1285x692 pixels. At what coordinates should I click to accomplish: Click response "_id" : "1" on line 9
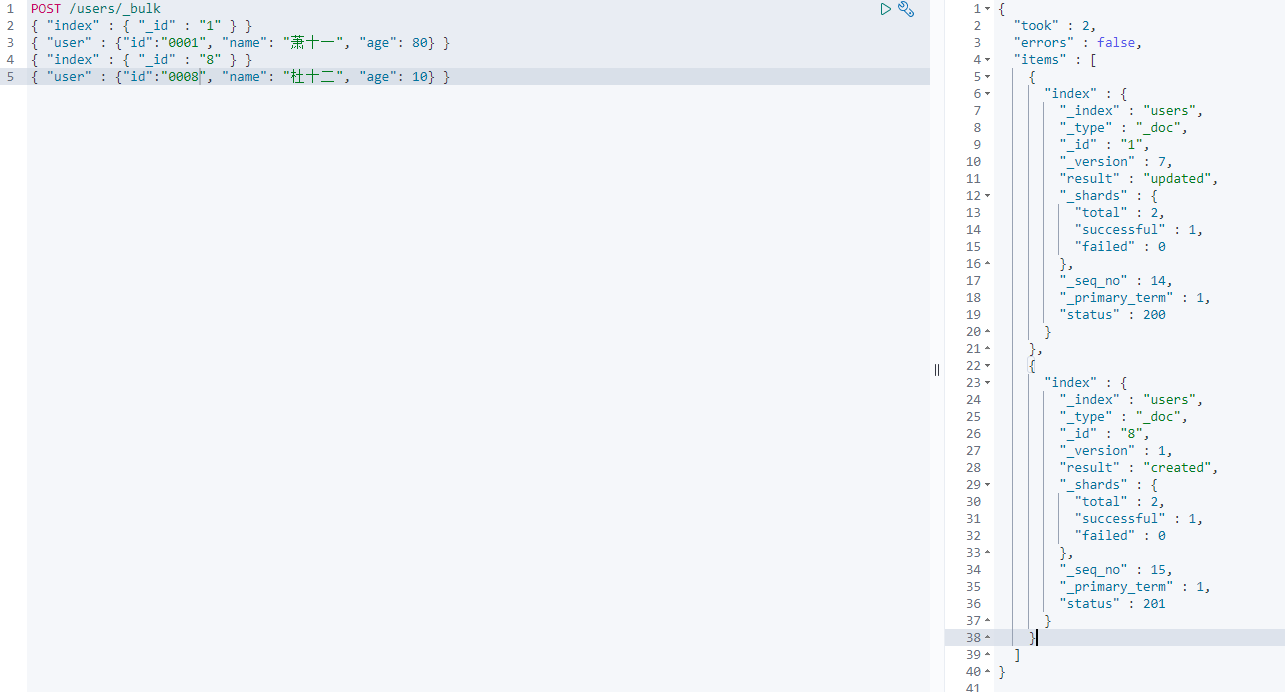(1104, 145)
